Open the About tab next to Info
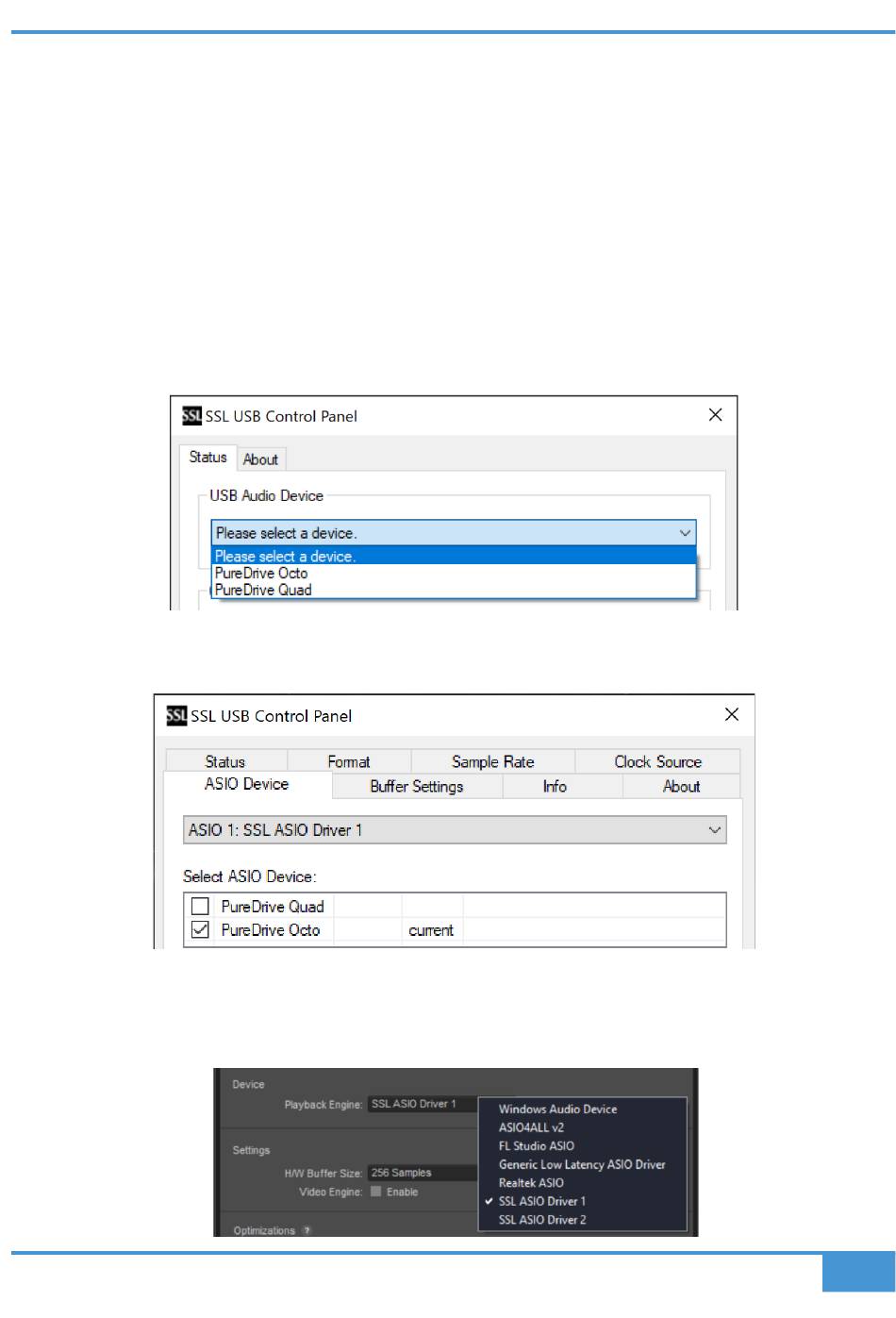Screen dimensions: 896x1318 point(682,787)
